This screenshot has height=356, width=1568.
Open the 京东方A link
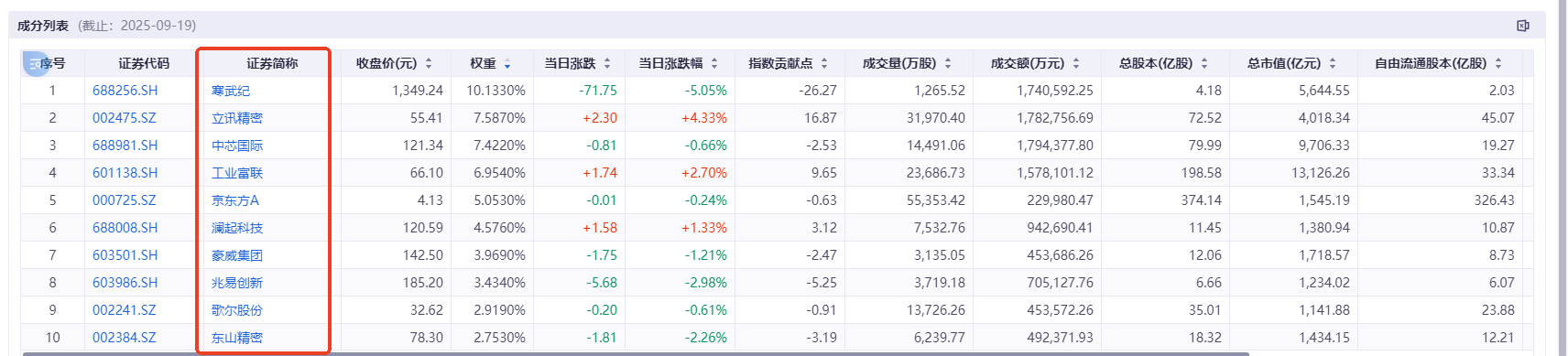[235, 200]
